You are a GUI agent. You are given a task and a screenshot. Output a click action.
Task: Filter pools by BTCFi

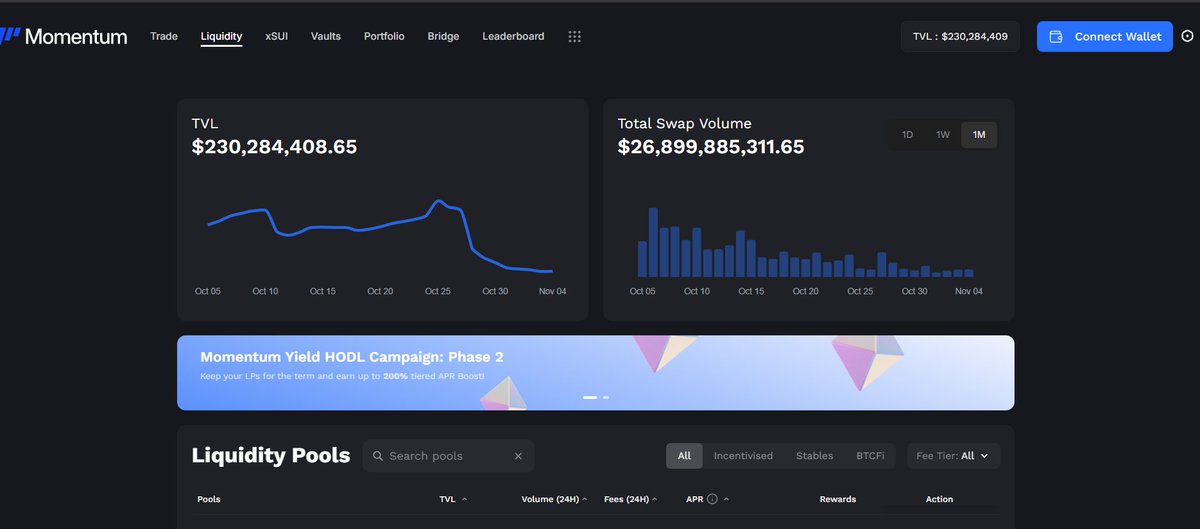pyautogui.click(x=870, y=456)
